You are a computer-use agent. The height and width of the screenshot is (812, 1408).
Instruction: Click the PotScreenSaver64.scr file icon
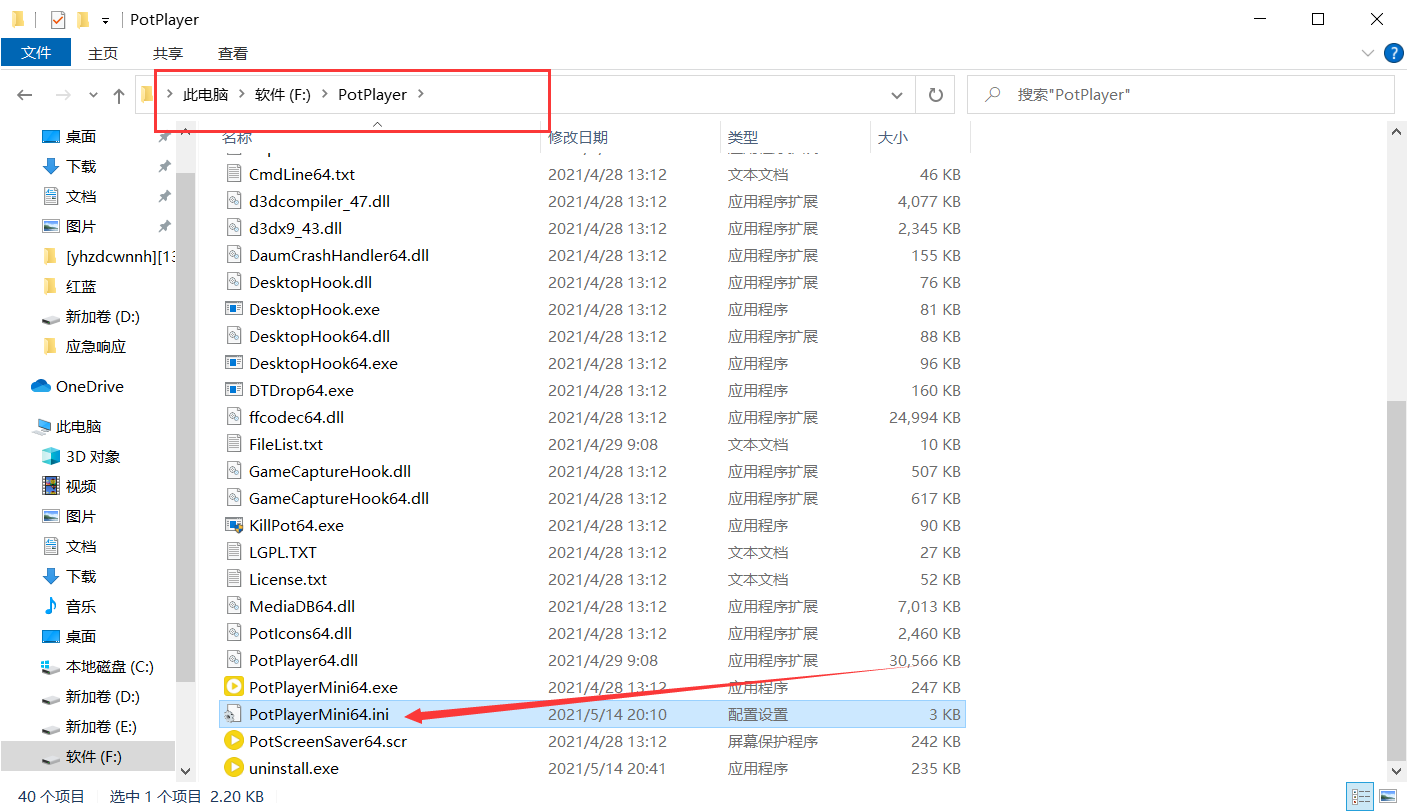233,741
